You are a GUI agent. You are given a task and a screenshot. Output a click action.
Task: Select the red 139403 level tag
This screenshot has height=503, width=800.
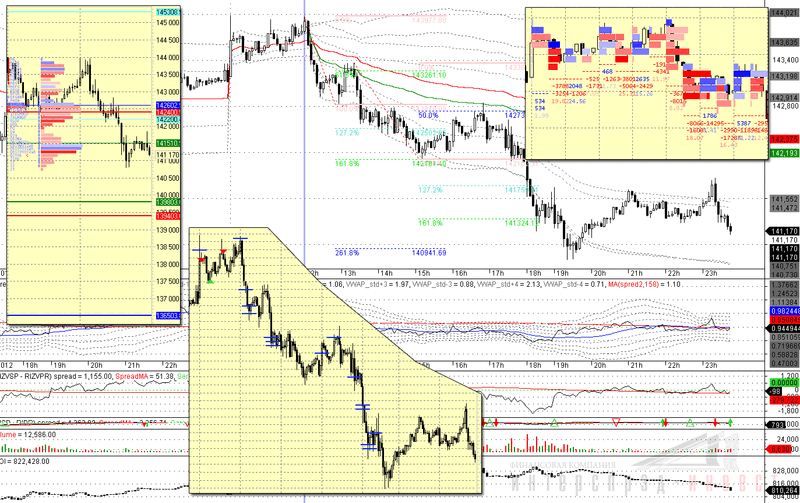tap(167, 216)
